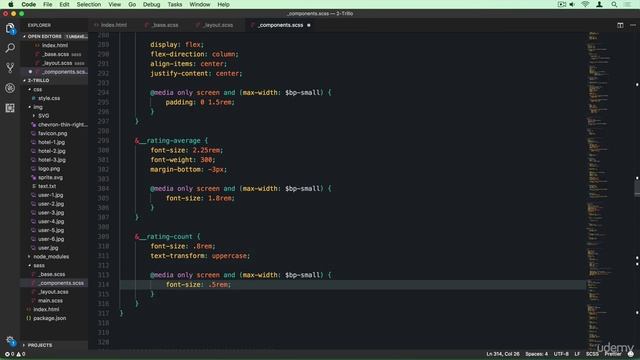Open the Wi-Fi menu bar icon
The height and width of the screenshot is (360, 640).
pyautogui.click(x=585, y=4)
